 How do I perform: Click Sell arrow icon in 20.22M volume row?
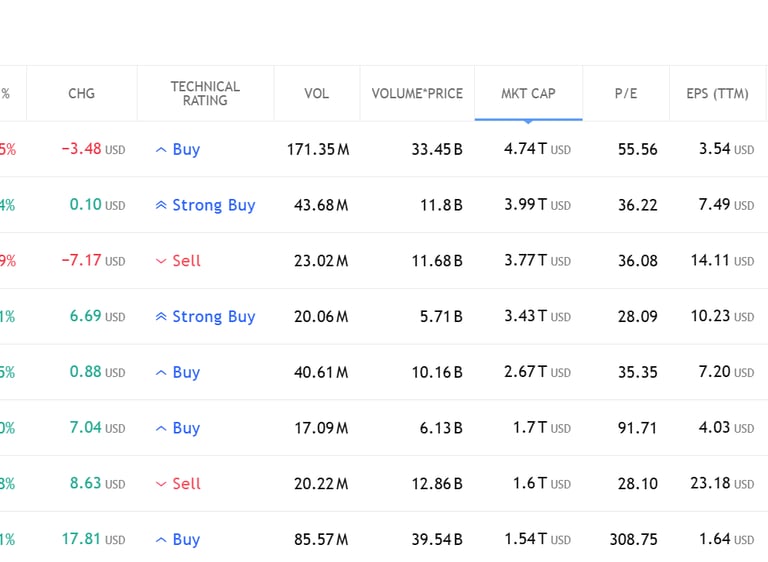pyautogui.click(x=161, y=484)
